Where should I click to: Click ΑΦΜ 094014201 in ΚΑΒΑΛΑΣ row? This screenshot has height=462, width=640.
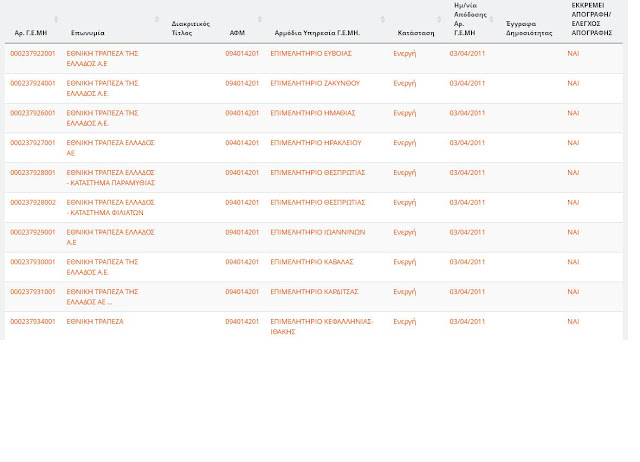[x=242, y=262]
